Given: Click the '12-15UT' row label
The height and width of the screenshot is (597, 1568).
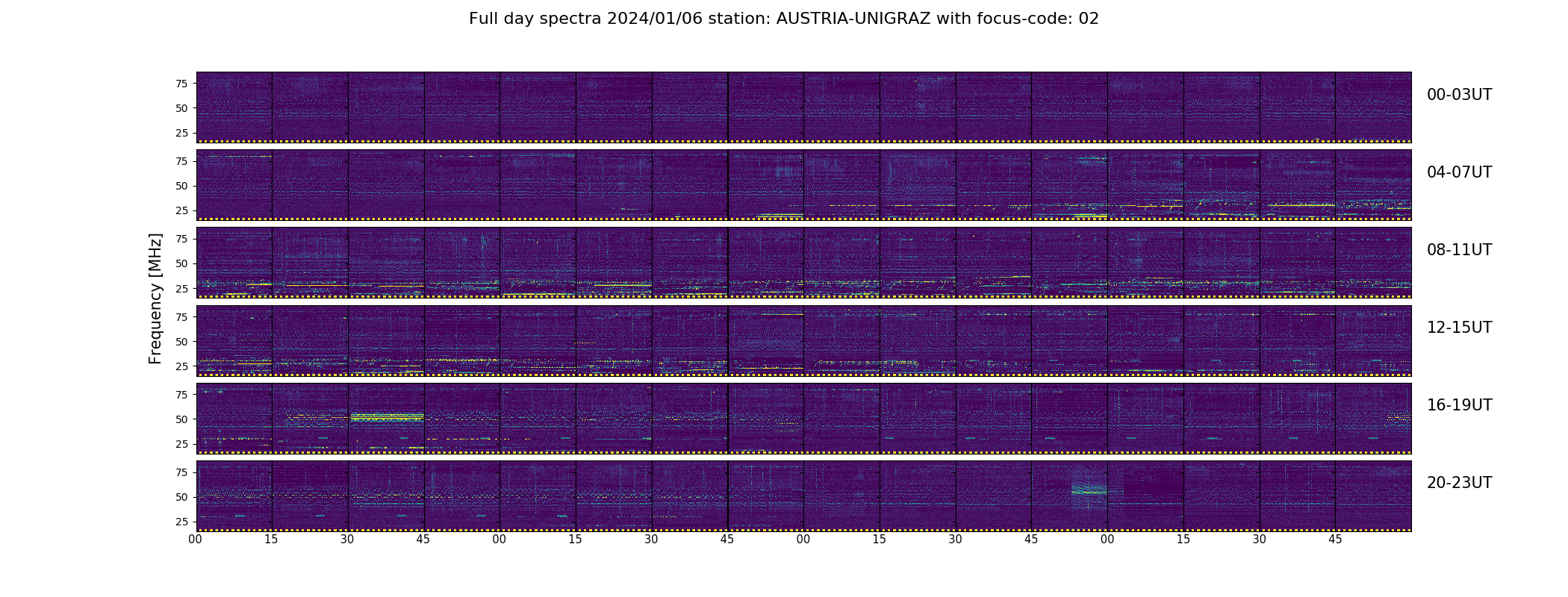Looking at the screenshot, I should 1459,328.
